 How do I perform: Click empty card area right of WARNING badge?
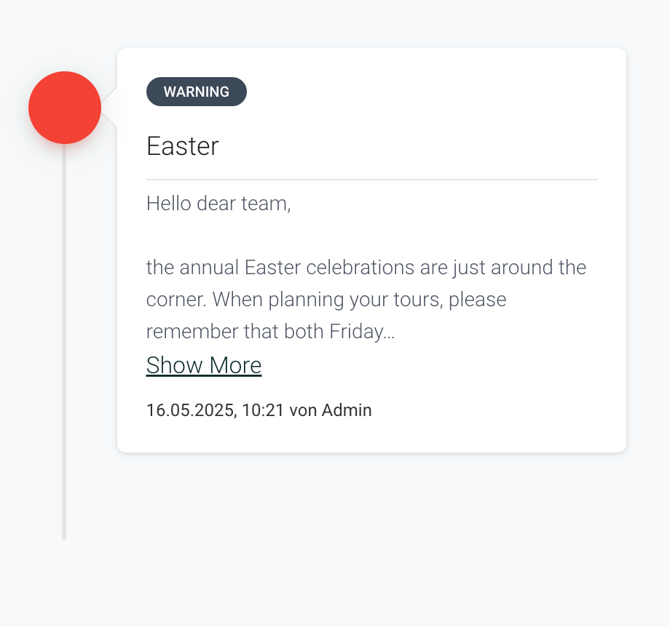tap(427, 91)
